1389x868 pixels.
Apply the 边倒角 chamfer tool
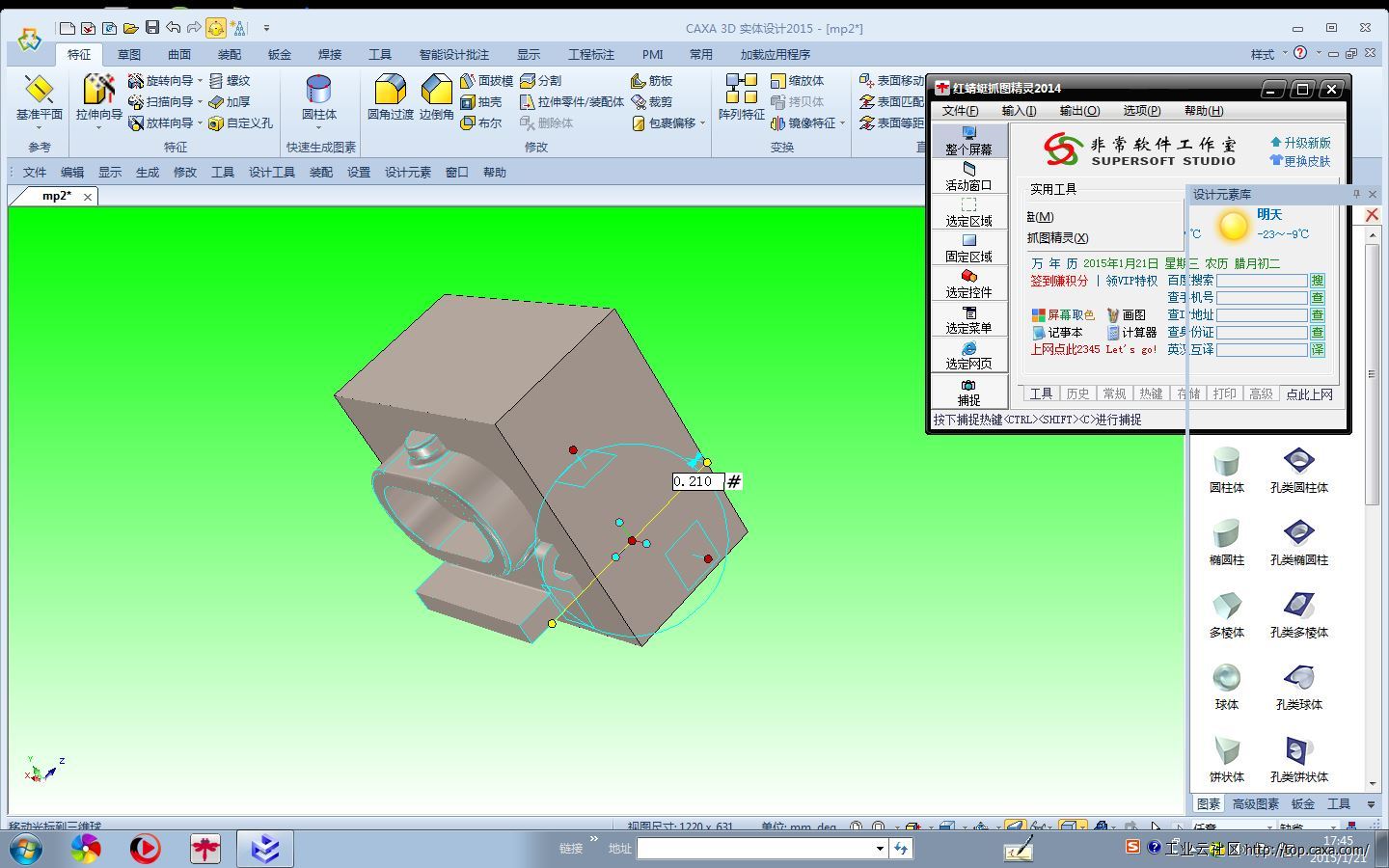click(436, 97)
